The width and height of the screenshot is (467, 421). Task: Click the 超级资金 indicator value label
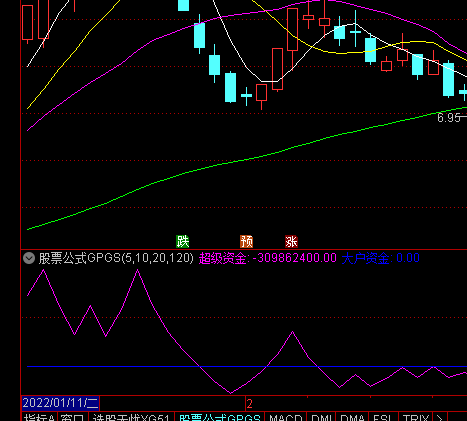(268, 258)
